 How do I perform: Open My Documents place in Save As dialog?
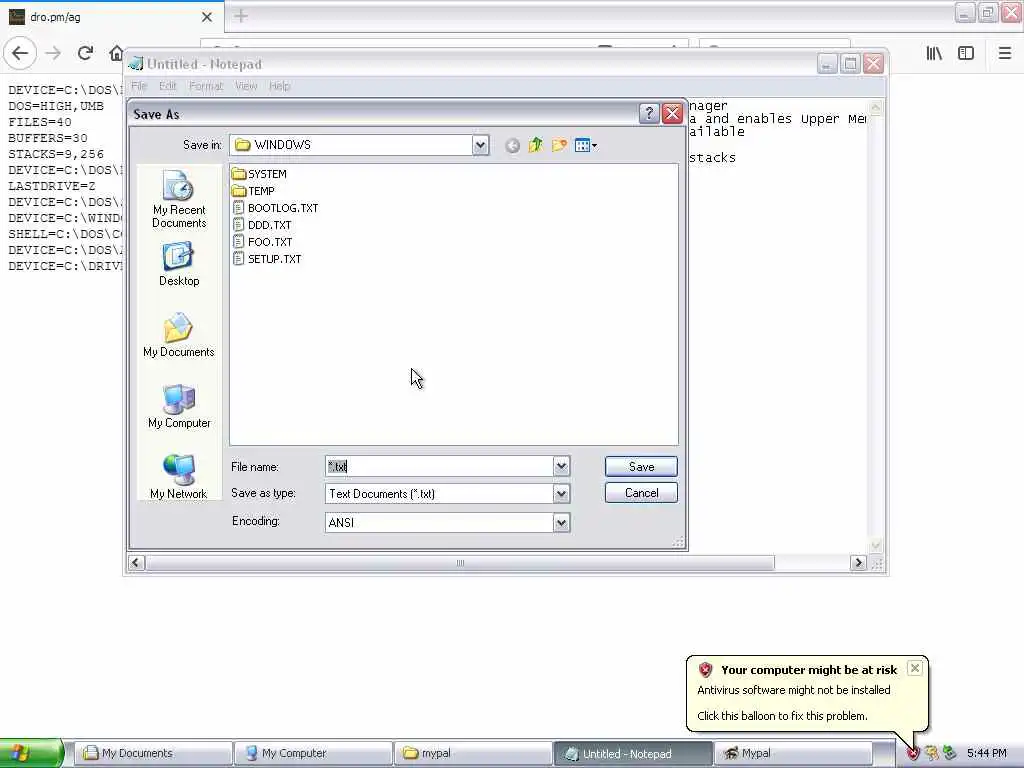point(179,335)
